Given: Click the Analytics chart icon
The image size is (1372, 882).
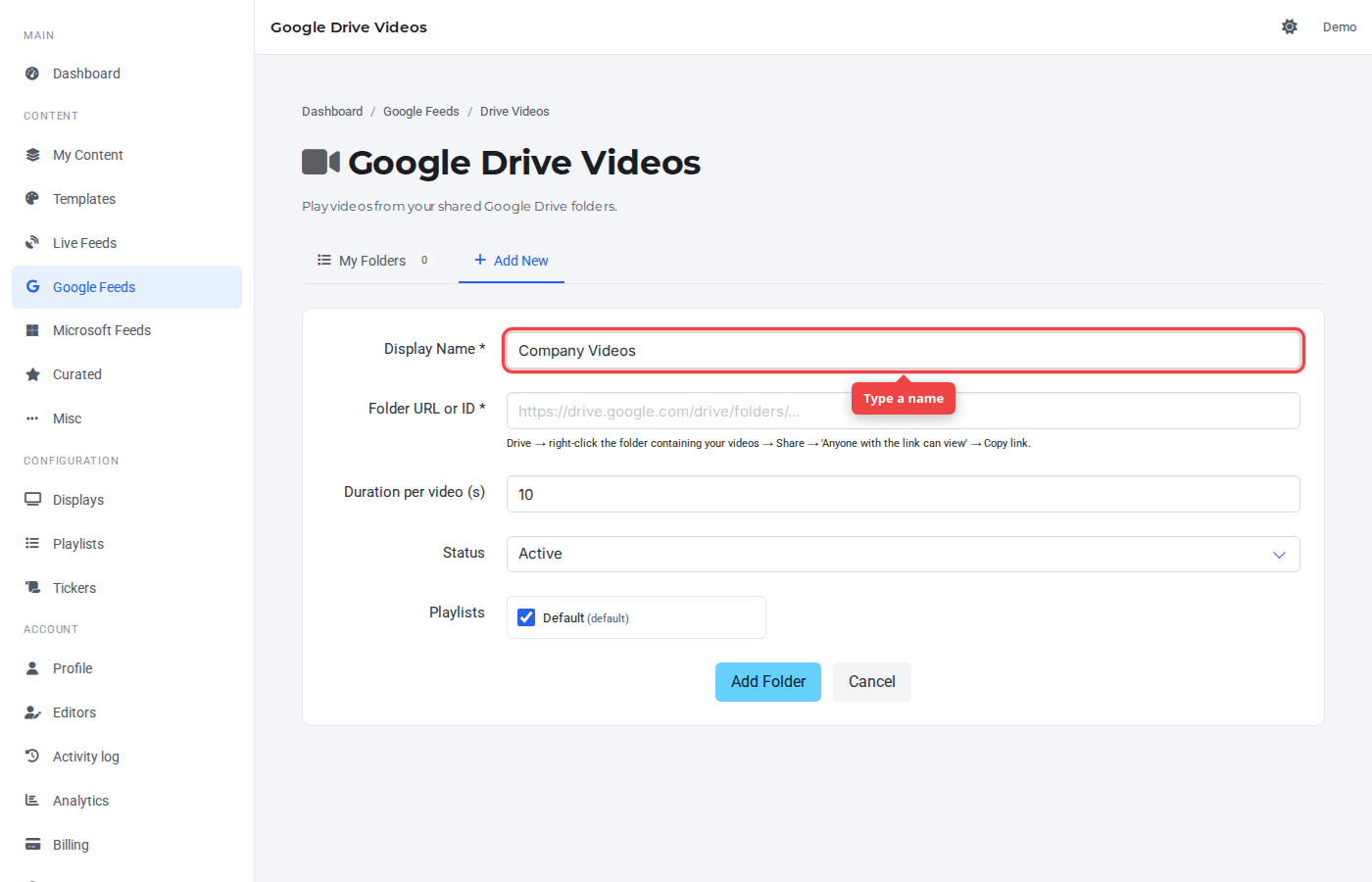Looking at the screenshot, I should [x=32, y=801].
